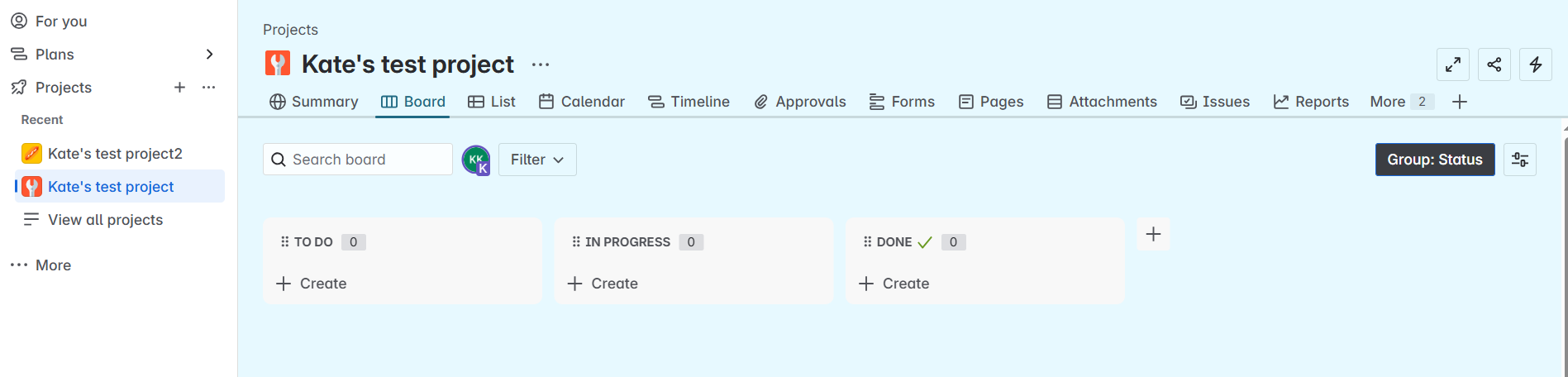Expand the More tabs menu
1568x377 pixels.
click(1401, 102)
